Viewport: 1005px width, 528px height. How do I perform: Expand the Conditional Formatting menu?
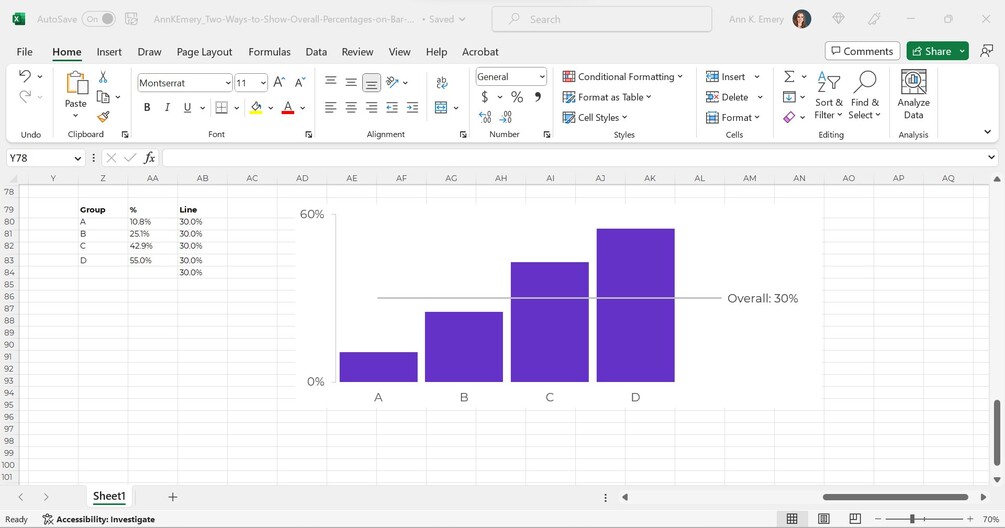[x=622, y=76]
